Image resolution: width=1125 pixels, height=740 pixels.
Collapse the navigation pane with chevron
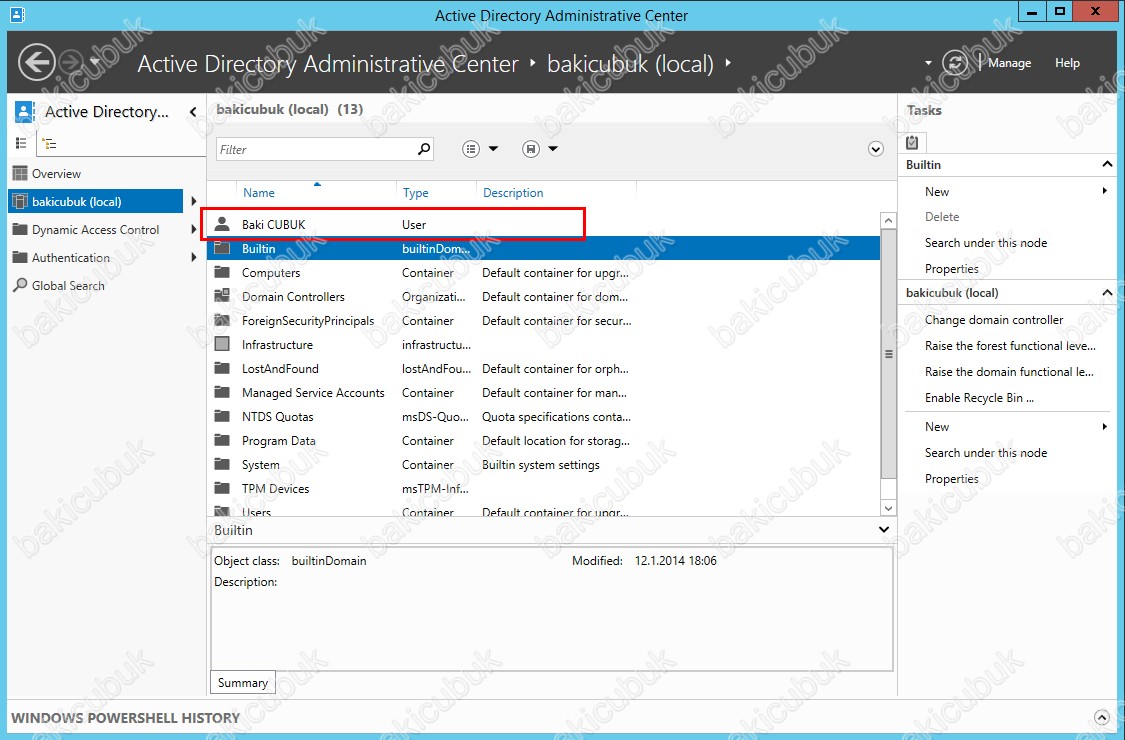point(192,111)
